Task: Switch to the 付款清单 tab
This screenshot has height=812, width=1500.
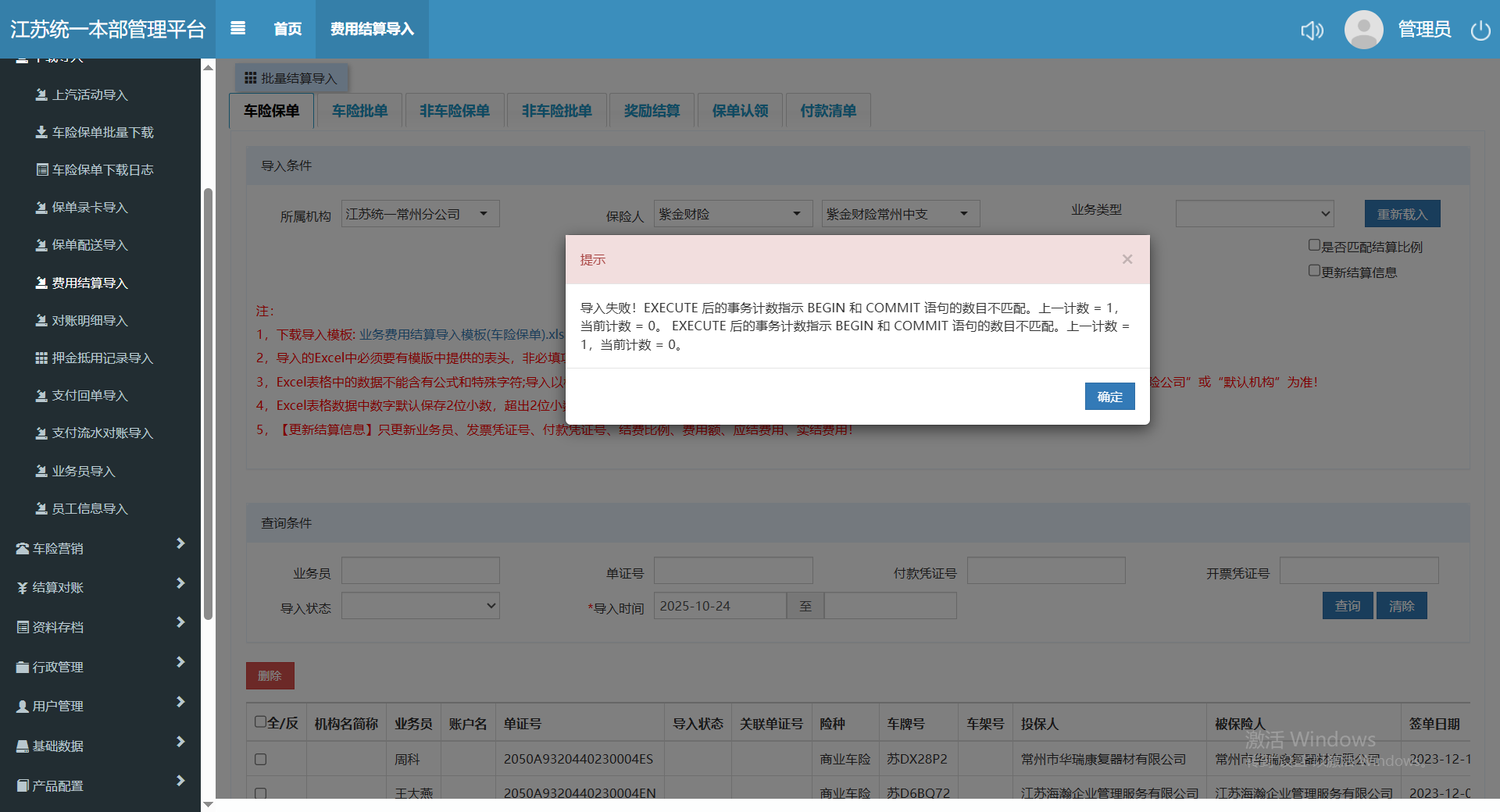Action: pyautogui.click(x=828, y=111)
